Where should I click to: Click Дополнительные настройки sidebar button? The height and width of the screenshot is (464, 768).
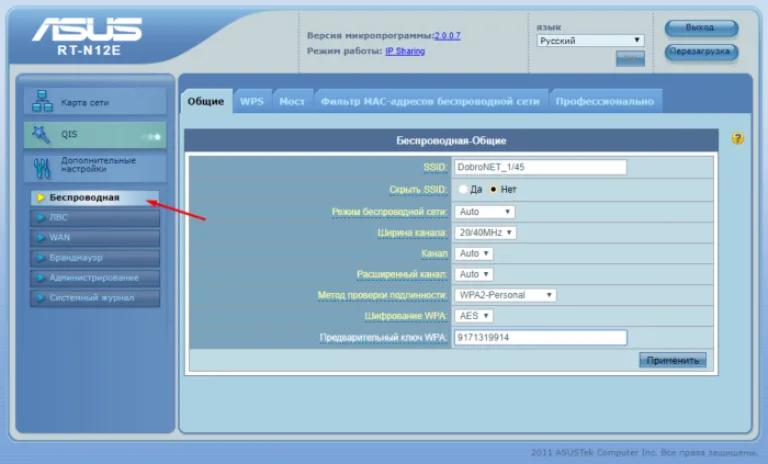[x=95, y=168]
